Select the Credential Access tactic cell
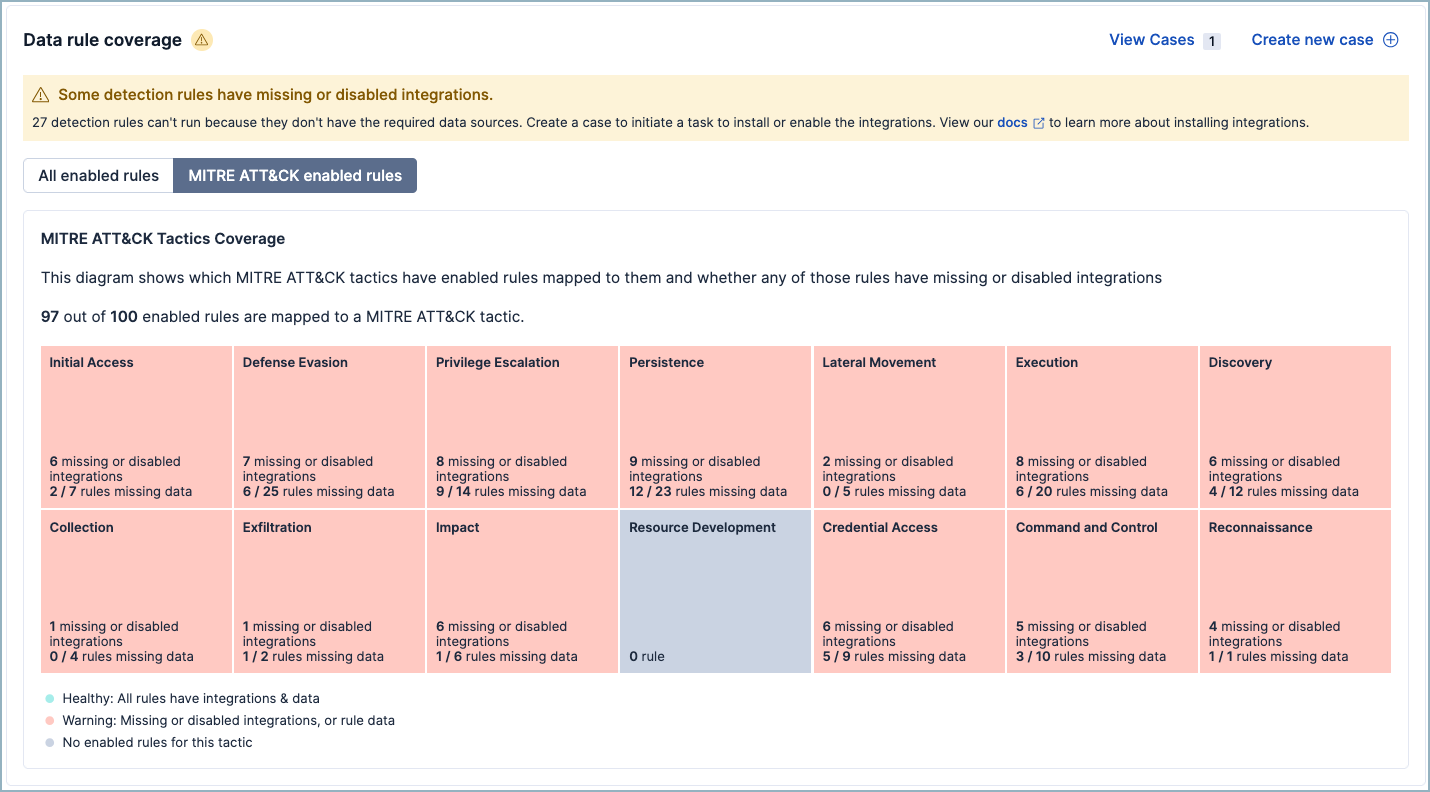The image size is (1430, 792). tap(908, 590)
